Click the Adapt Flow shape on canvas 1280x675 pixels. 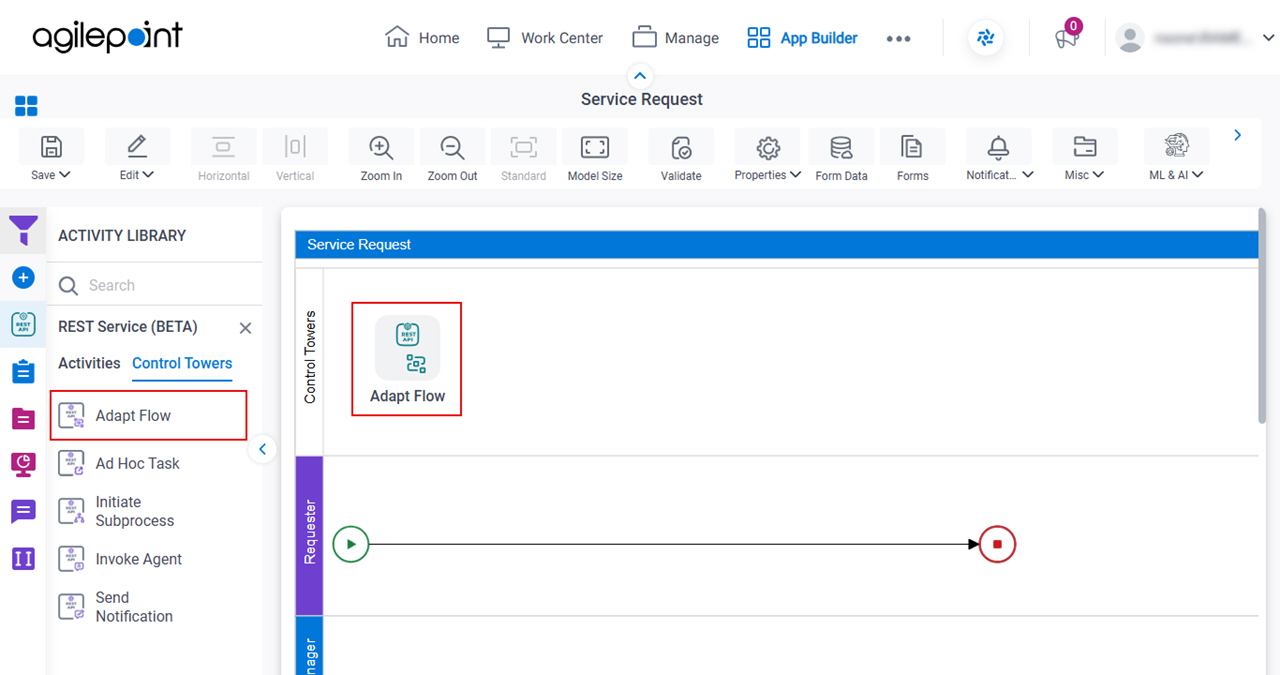coord(407,359)
